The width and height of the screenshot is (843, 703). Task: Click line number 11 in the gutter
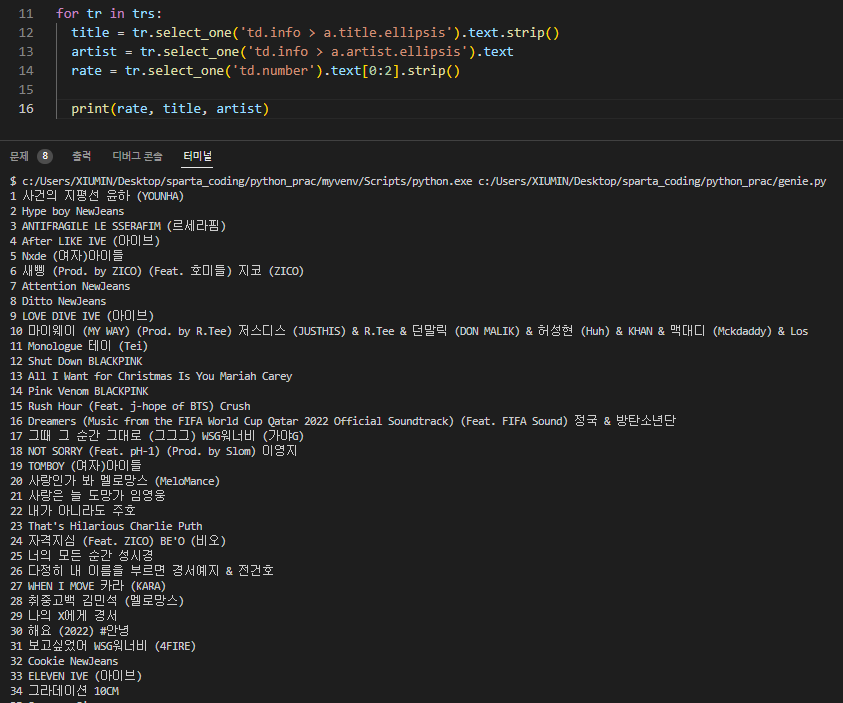point(26,14)
